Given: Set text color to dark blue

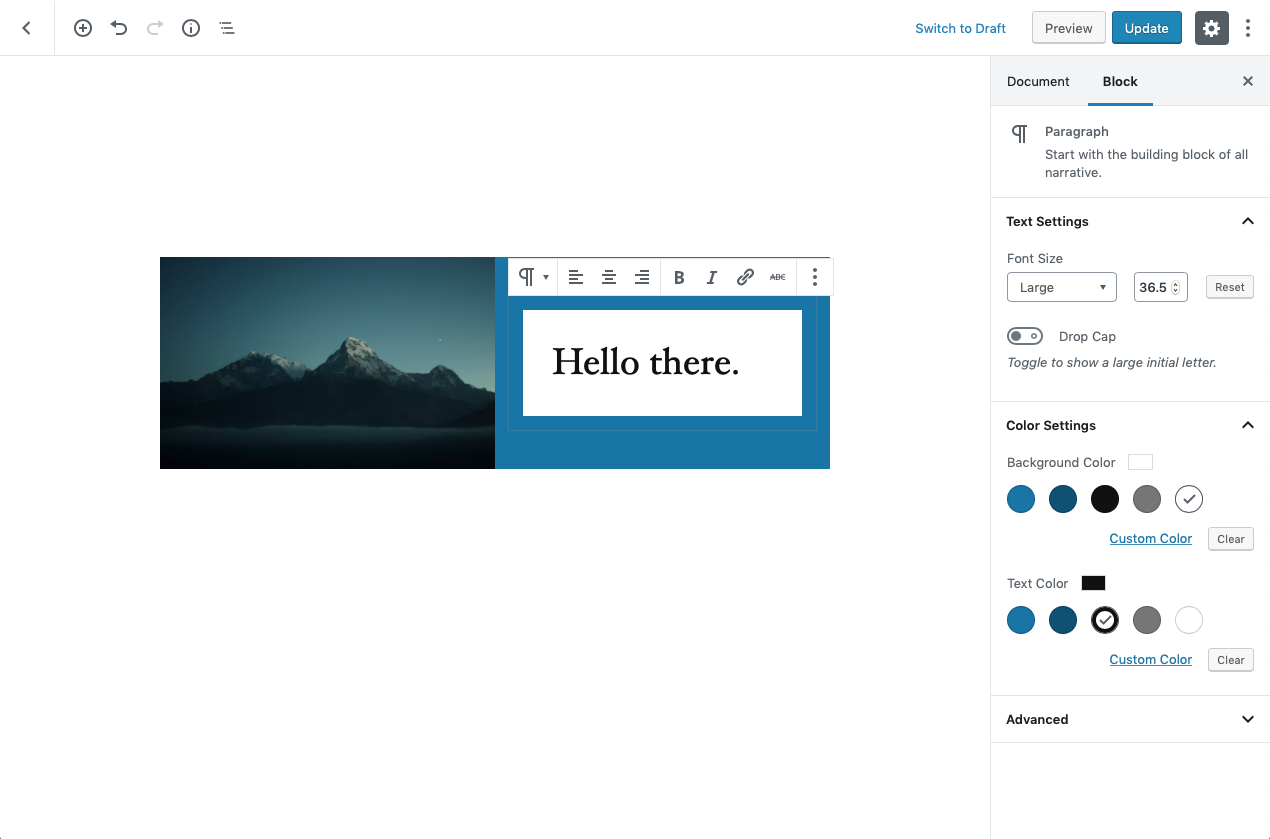Looking at the screenshot, I should (x=1063, y=620).
